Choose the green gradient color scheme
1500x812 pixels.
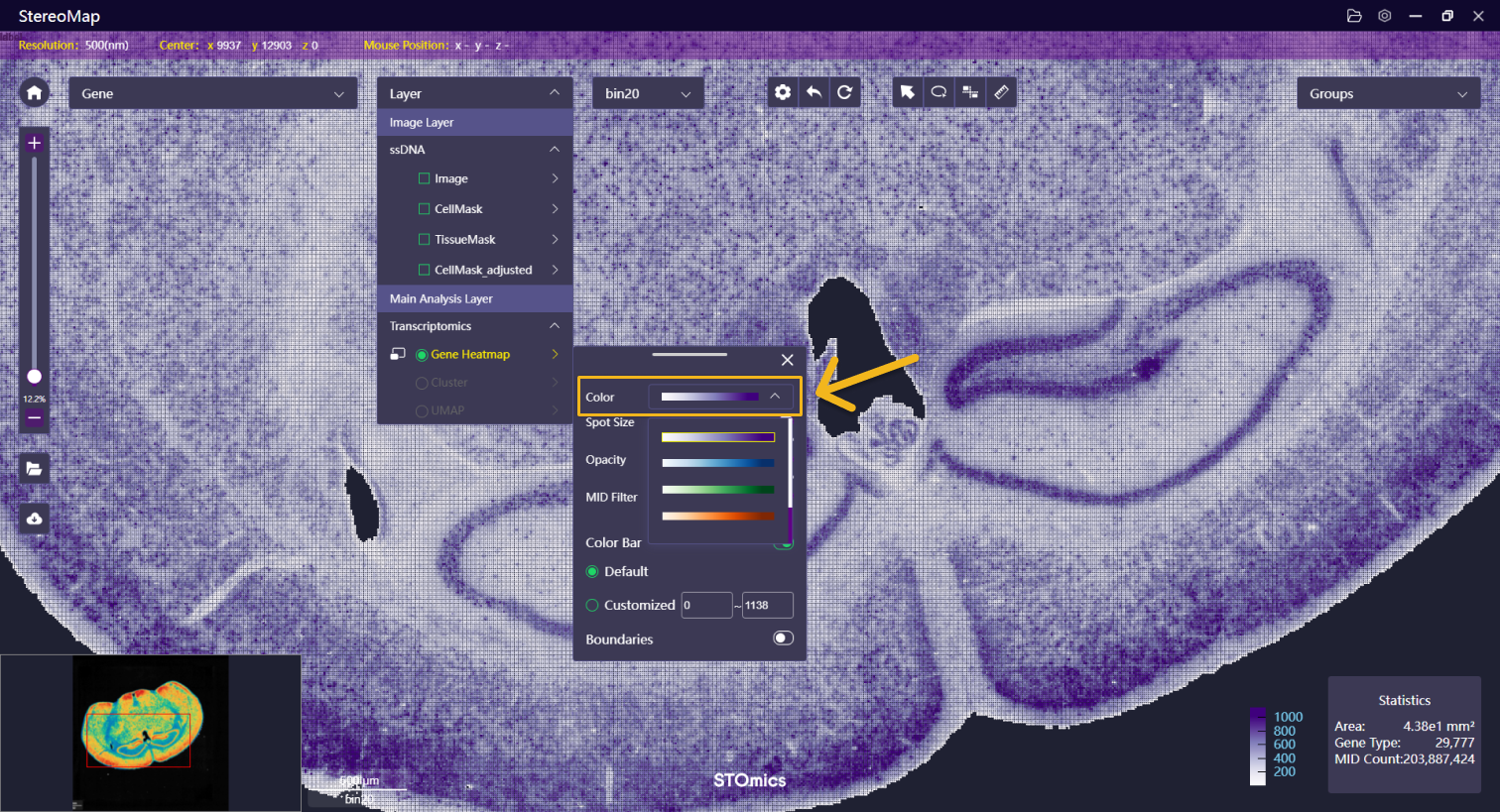718,489
